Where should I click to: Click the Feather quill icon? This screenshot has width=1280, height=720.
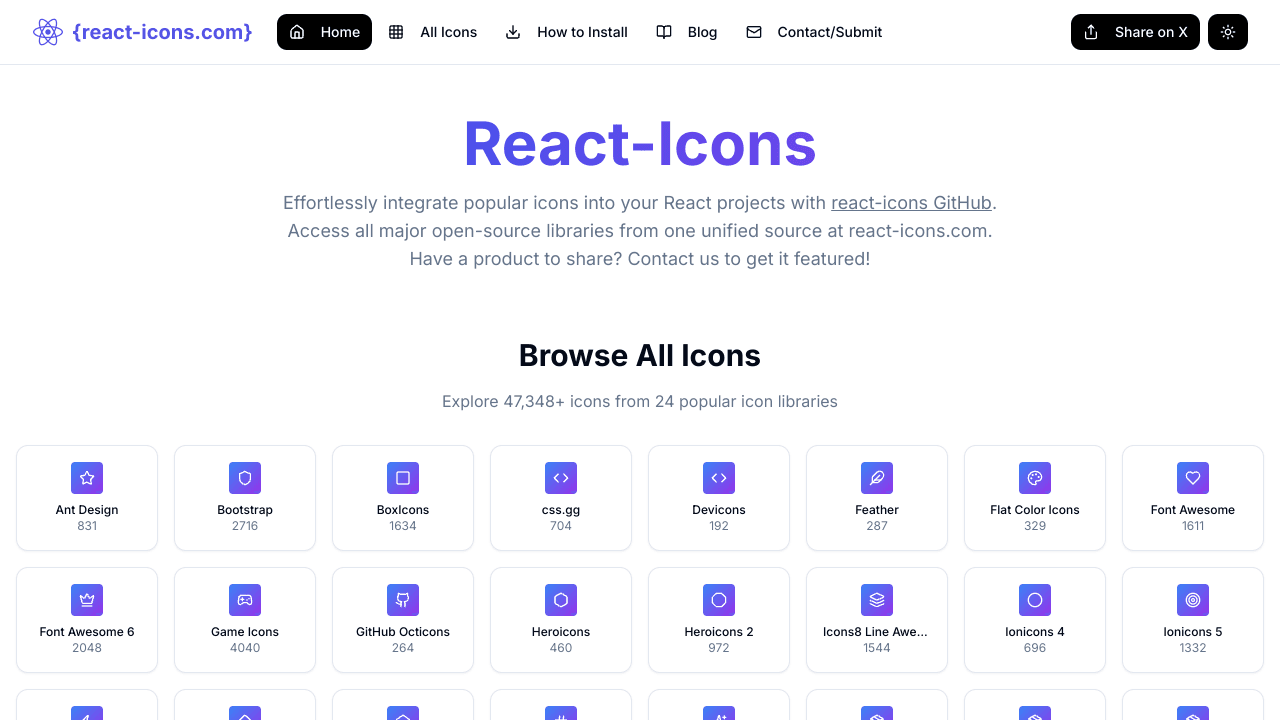pos(877,478)
